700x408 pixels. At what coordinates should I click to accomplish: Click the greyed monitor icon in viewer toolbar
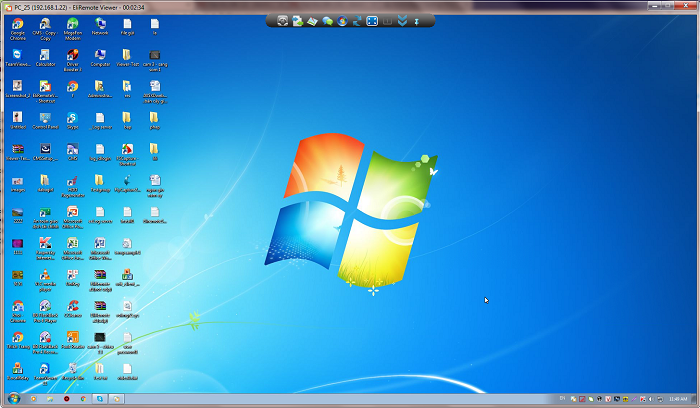[387, 21]
